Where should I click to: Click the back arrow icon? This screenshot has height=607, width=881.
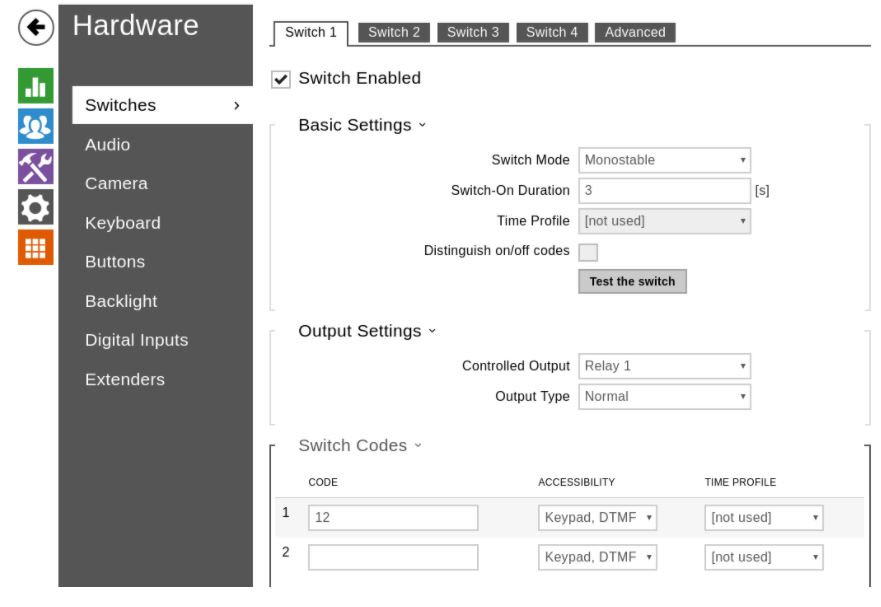pyautogui.click(x=36, y=28)
